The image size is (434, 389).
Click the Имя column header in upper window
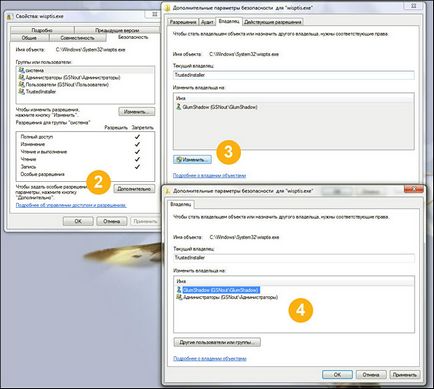[180, 98]
